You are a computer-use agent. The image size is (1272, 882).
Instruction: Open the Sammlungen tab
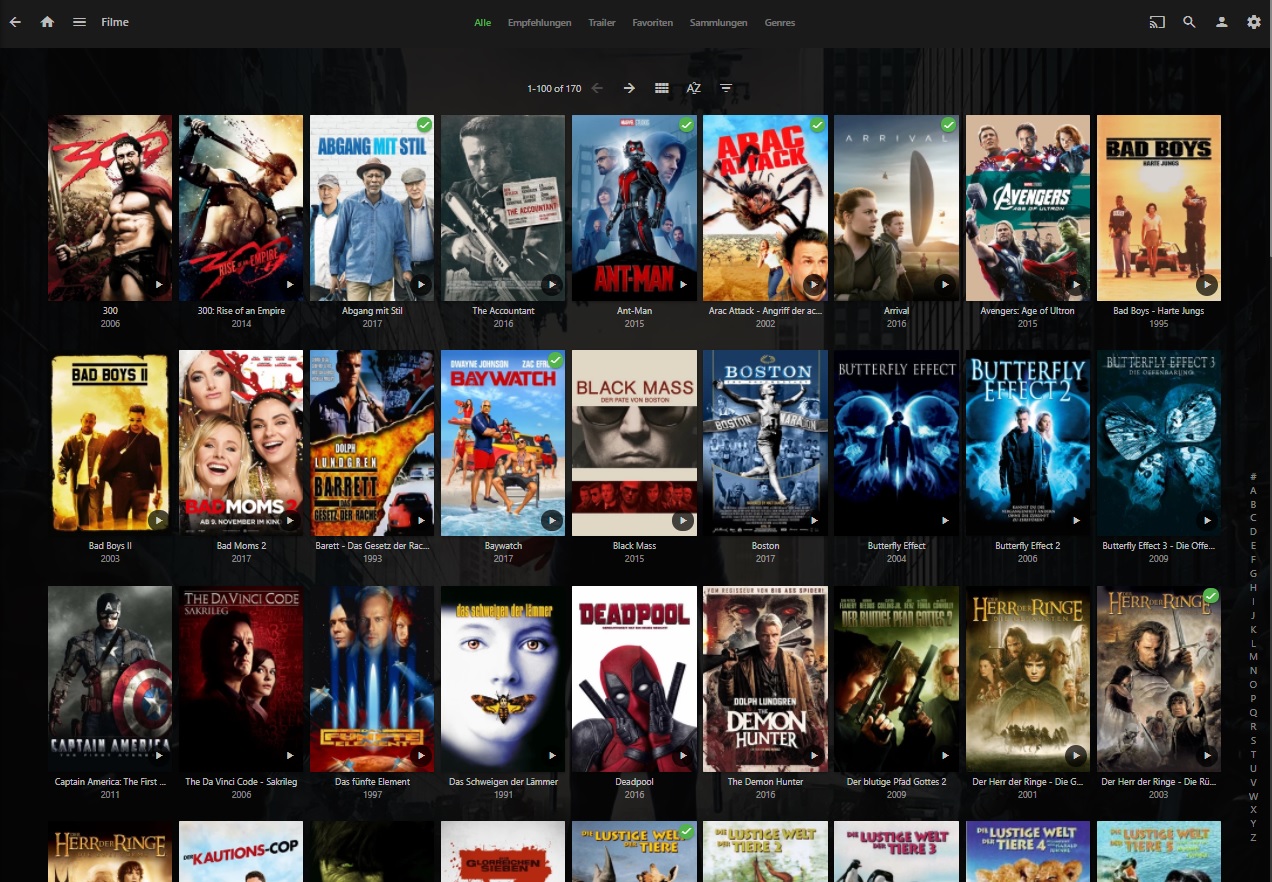coord(718,22)
